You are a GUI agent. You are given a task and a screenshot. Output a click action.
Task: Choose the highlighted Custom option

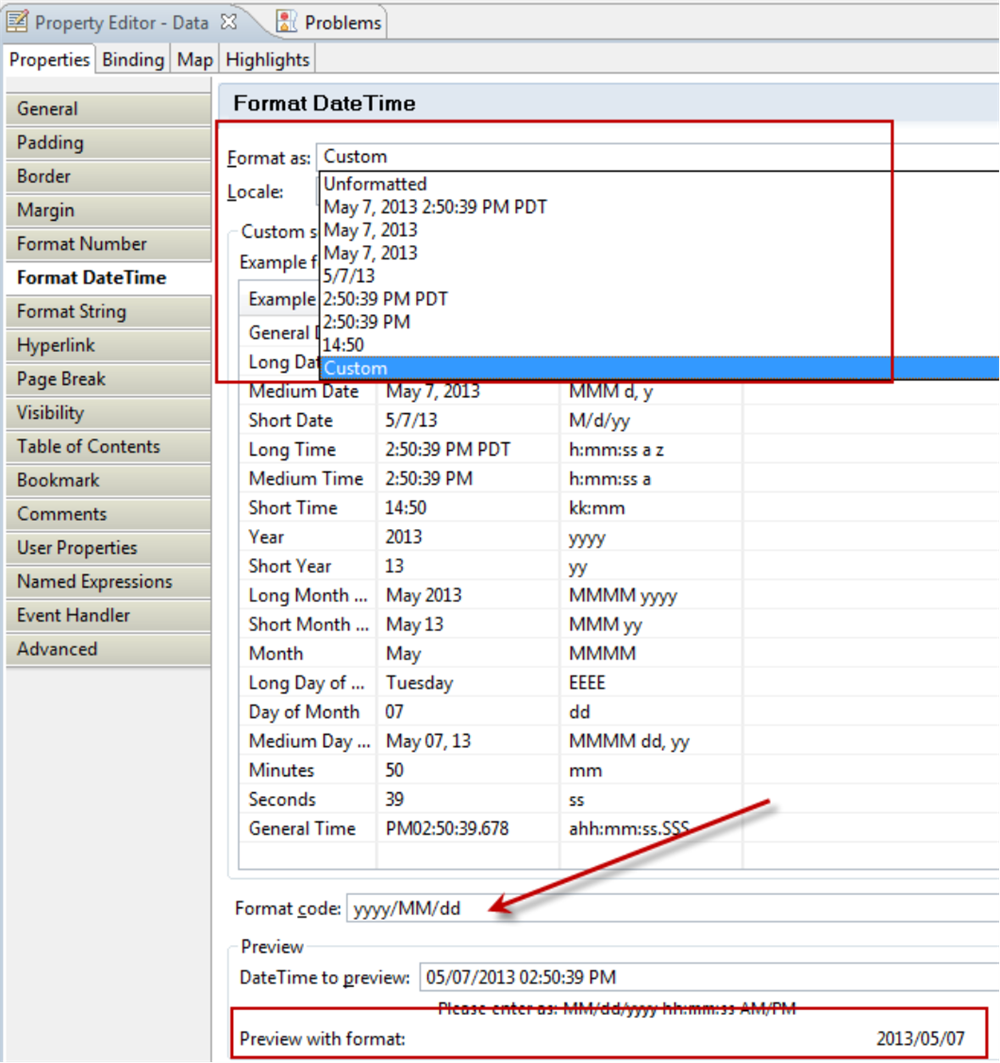point(659,368)
